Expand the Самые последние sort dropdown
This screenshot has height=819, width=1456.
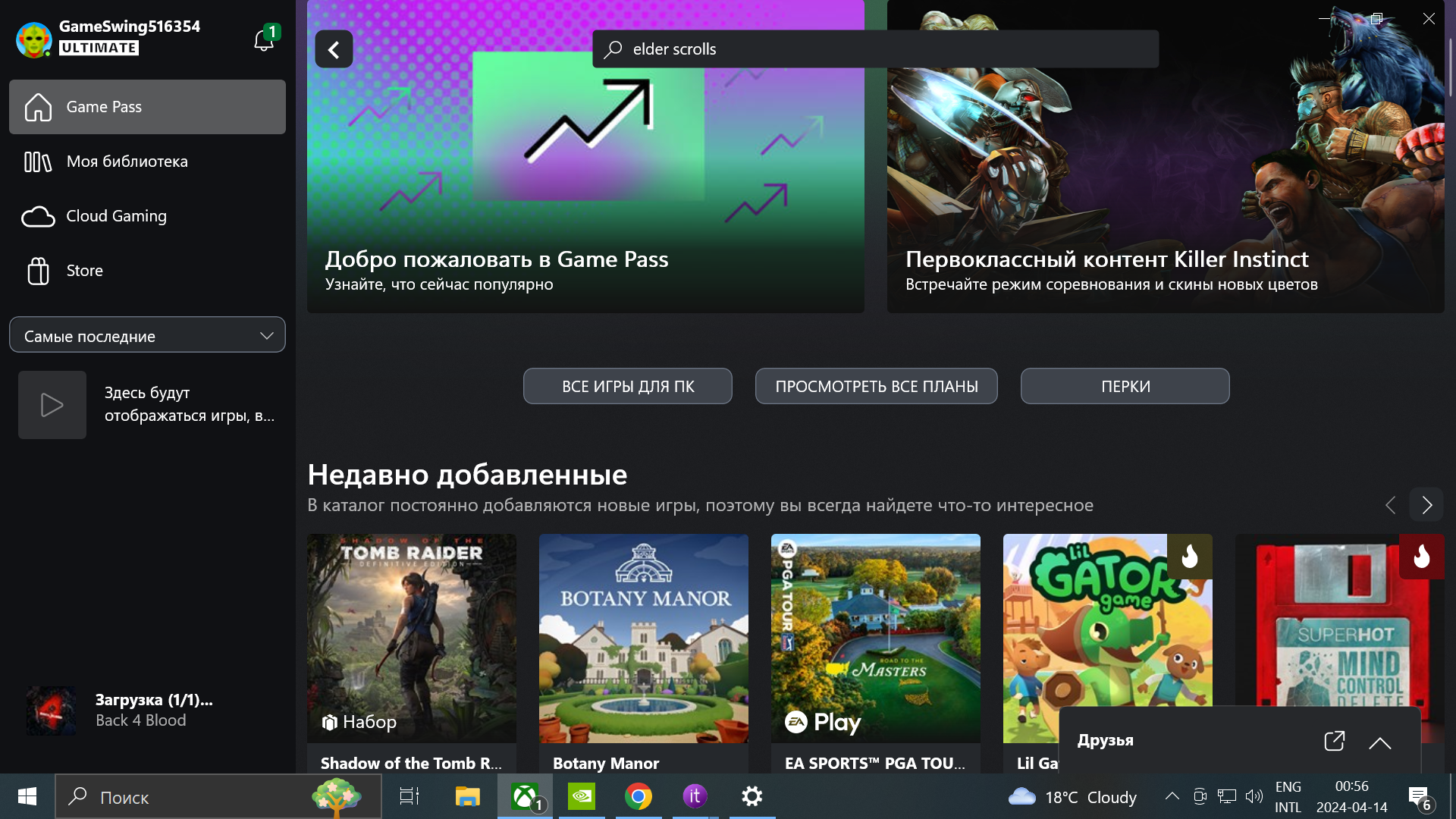point(147,335)
